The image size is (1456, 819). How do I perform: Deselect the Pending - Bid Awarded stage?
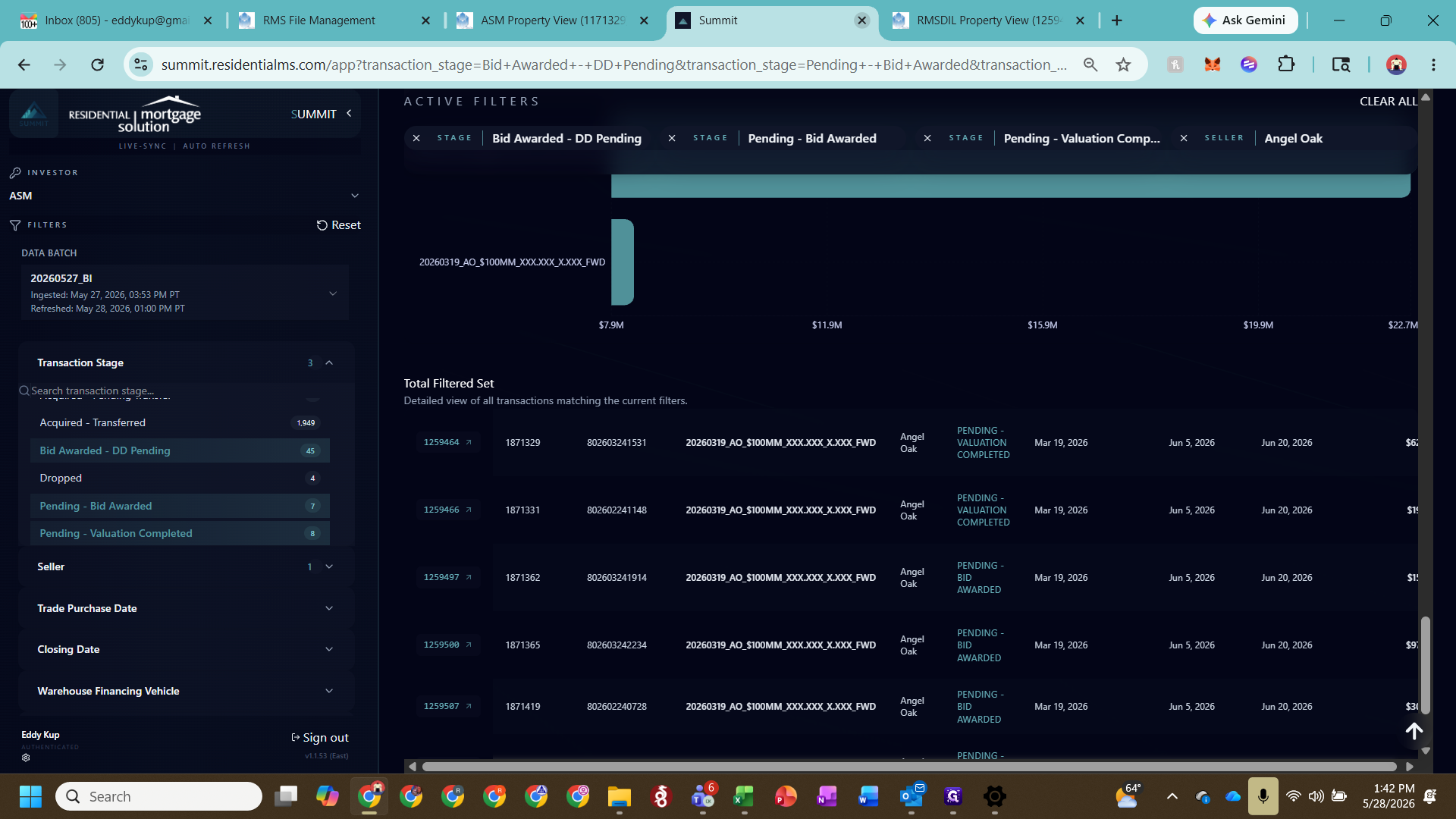coord(180,506)
